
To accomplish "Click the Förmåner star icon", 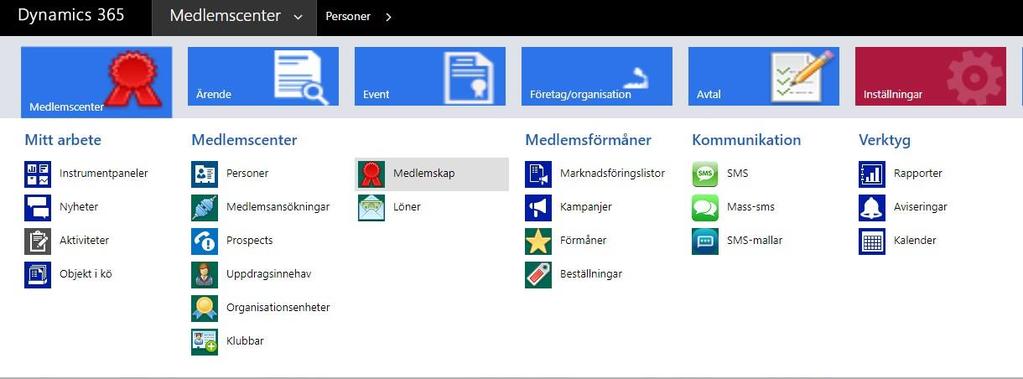I will 538,241.
